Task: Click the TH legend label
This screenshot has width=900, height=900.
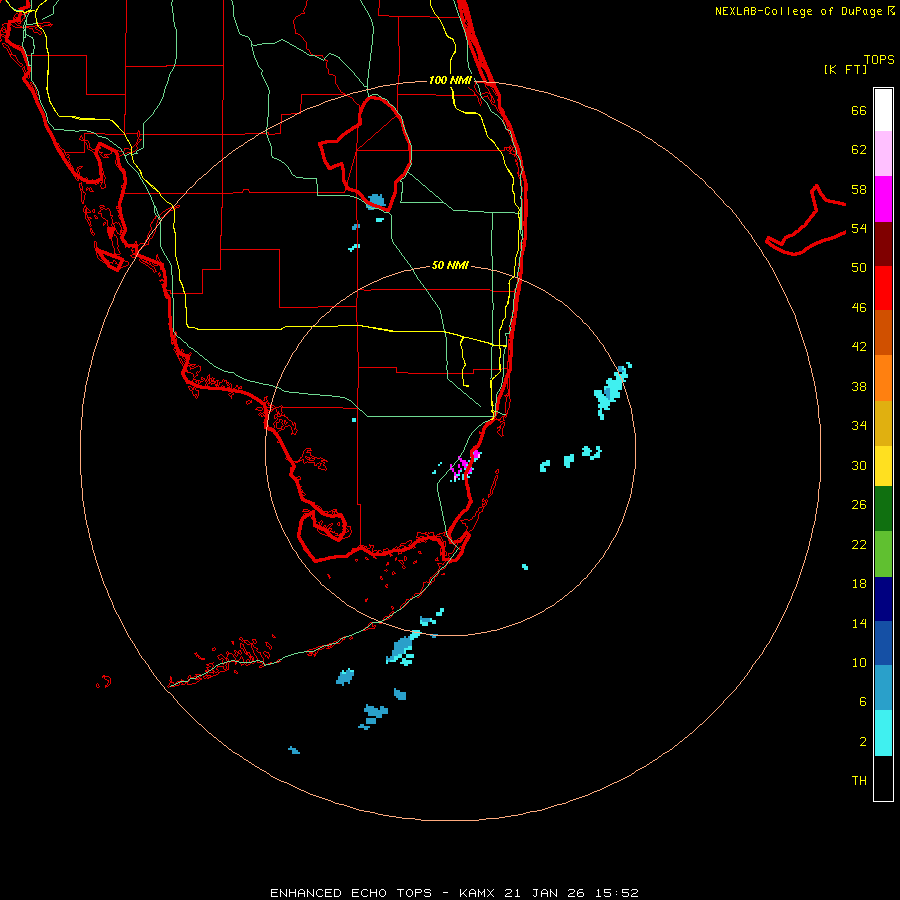Action: click(x=859, y=781)
